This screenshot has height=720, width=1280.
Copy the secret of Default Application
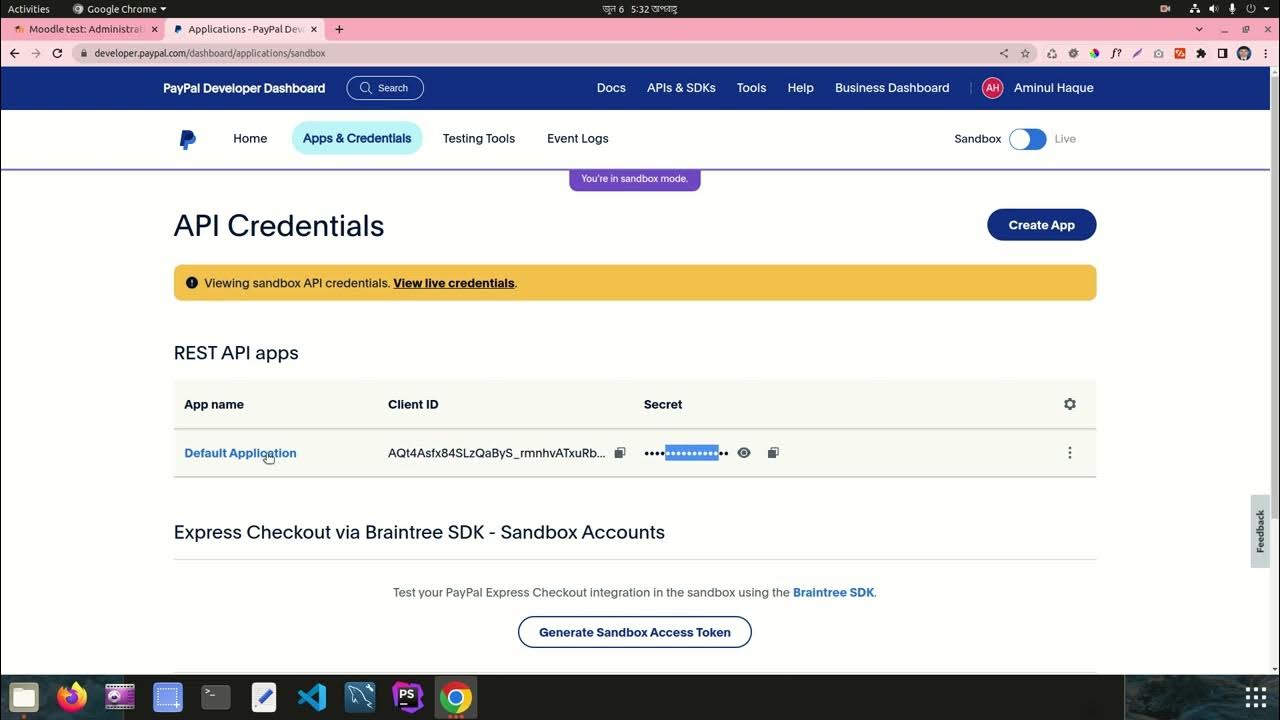click(773, 453)
